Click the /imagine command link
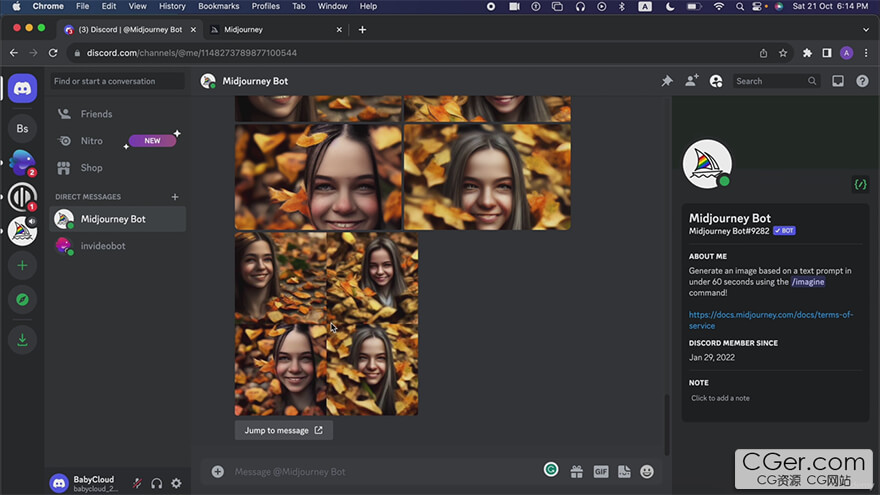This screenshot has width=880, height=495. pos(808,282)
